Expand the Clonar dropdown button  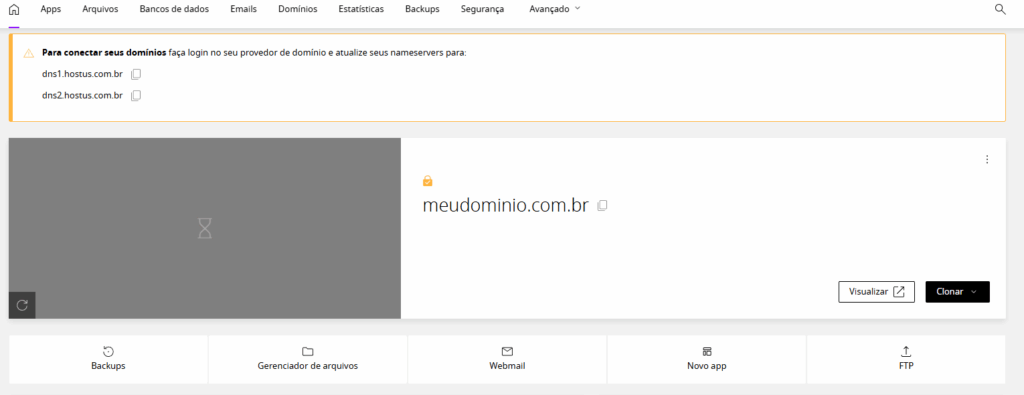[957, 292]
